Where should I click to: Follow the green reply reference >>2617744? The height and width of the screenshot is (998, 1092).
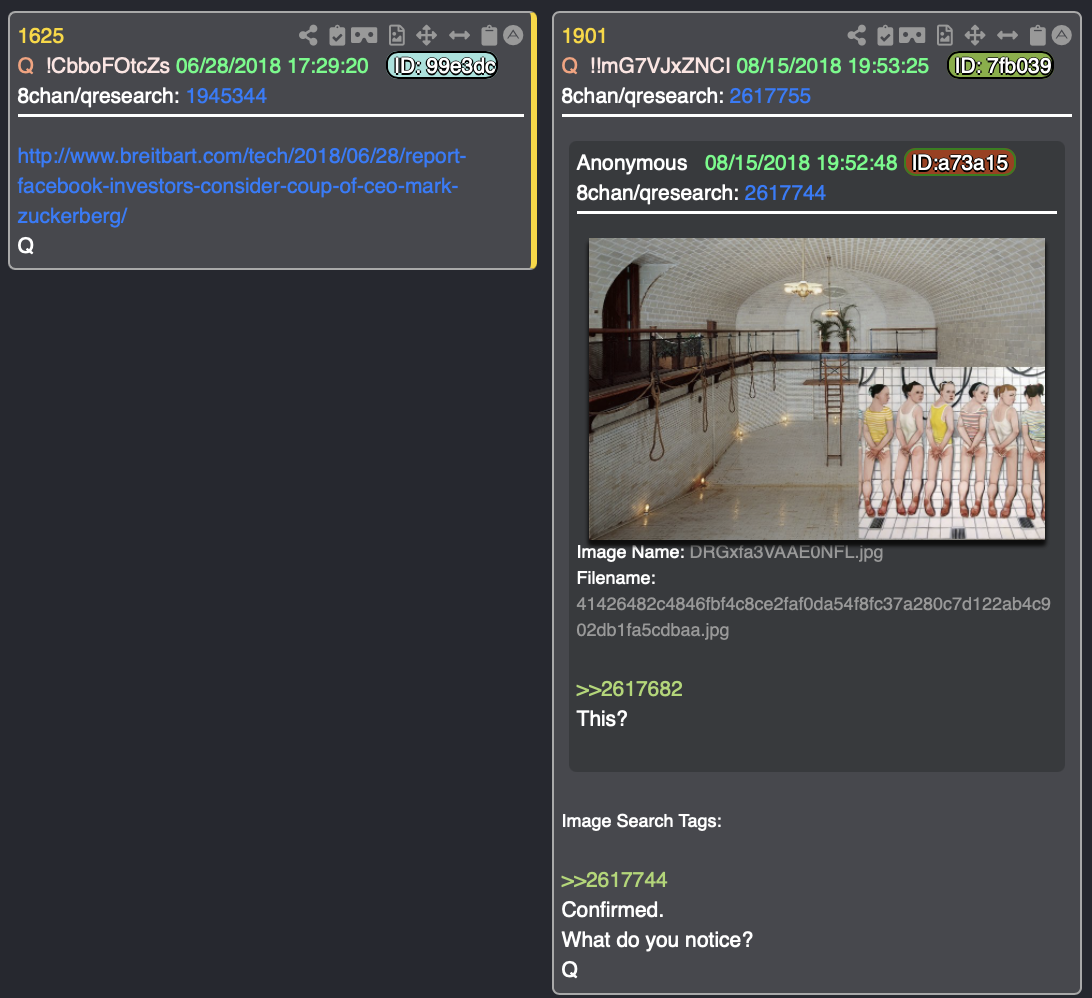coord(614,880)
